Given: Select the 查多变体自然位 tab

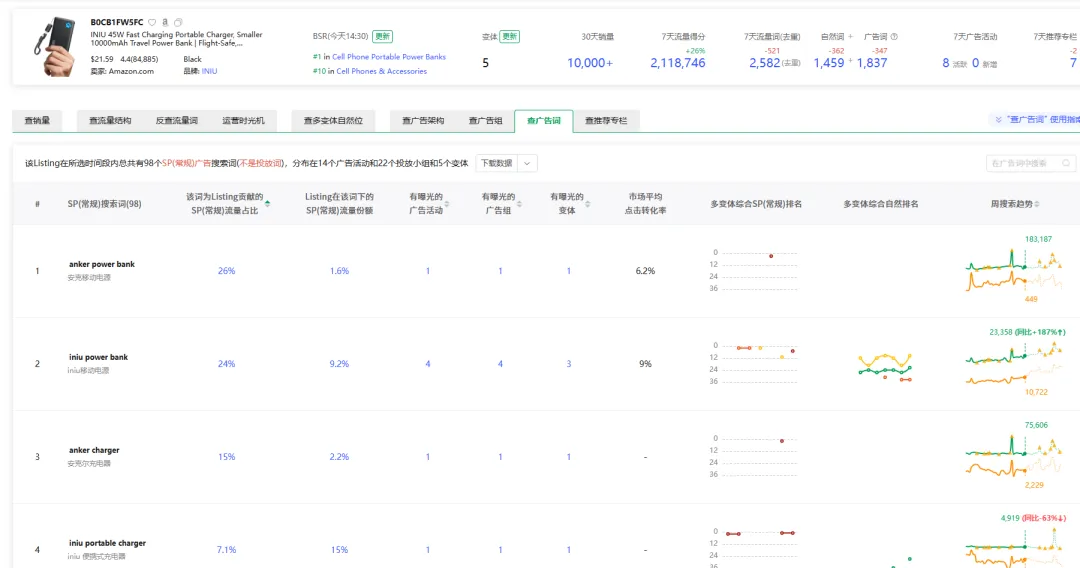Looking at the screenshot, I should 333,120.
